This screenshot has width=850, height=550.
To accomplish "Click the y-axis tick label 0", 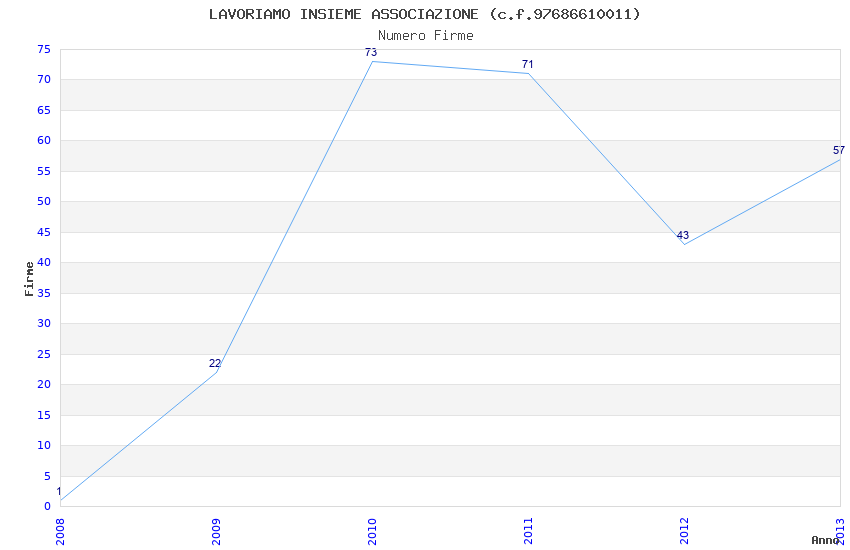I will tap(47, 507).
